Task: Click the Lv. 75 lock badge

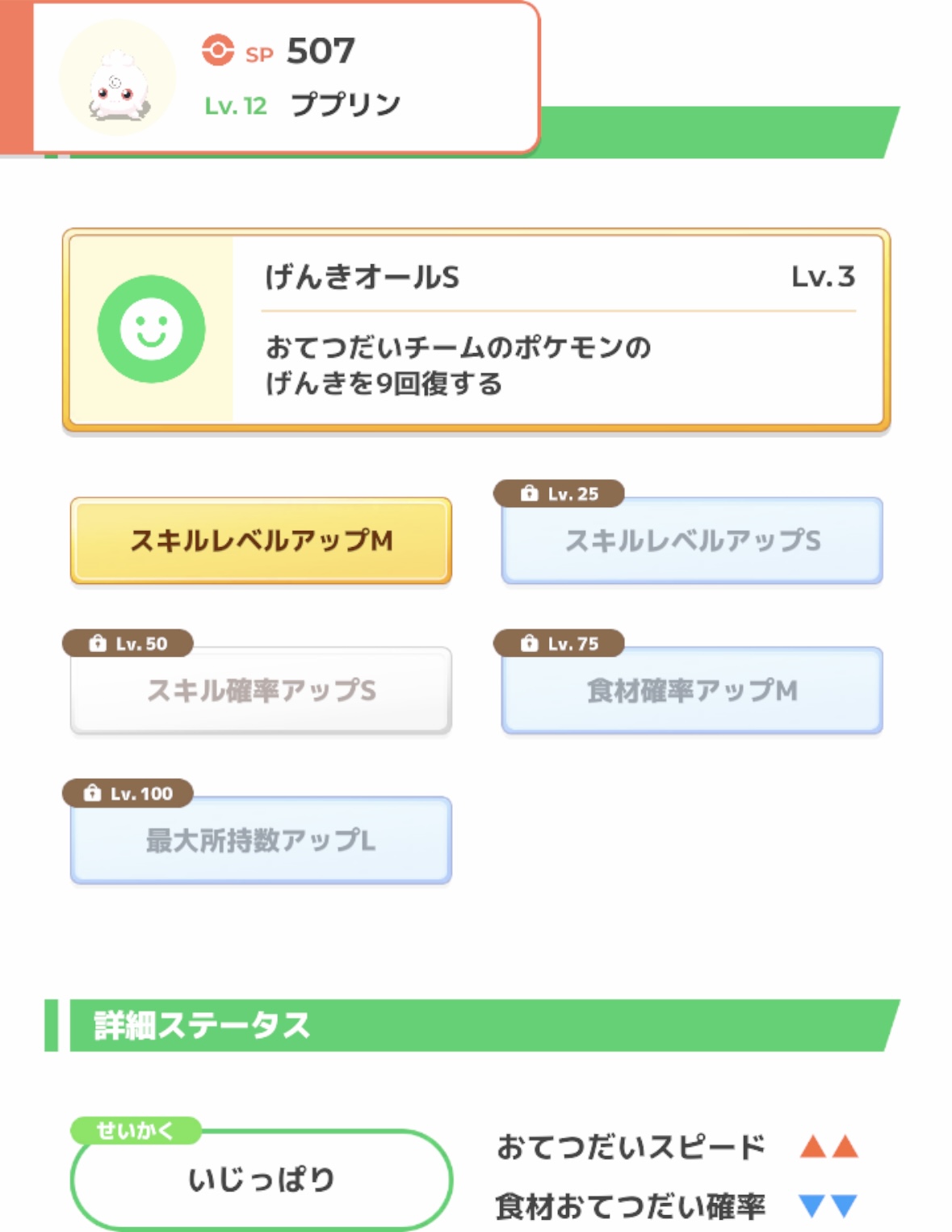Action: click(560, 644)
